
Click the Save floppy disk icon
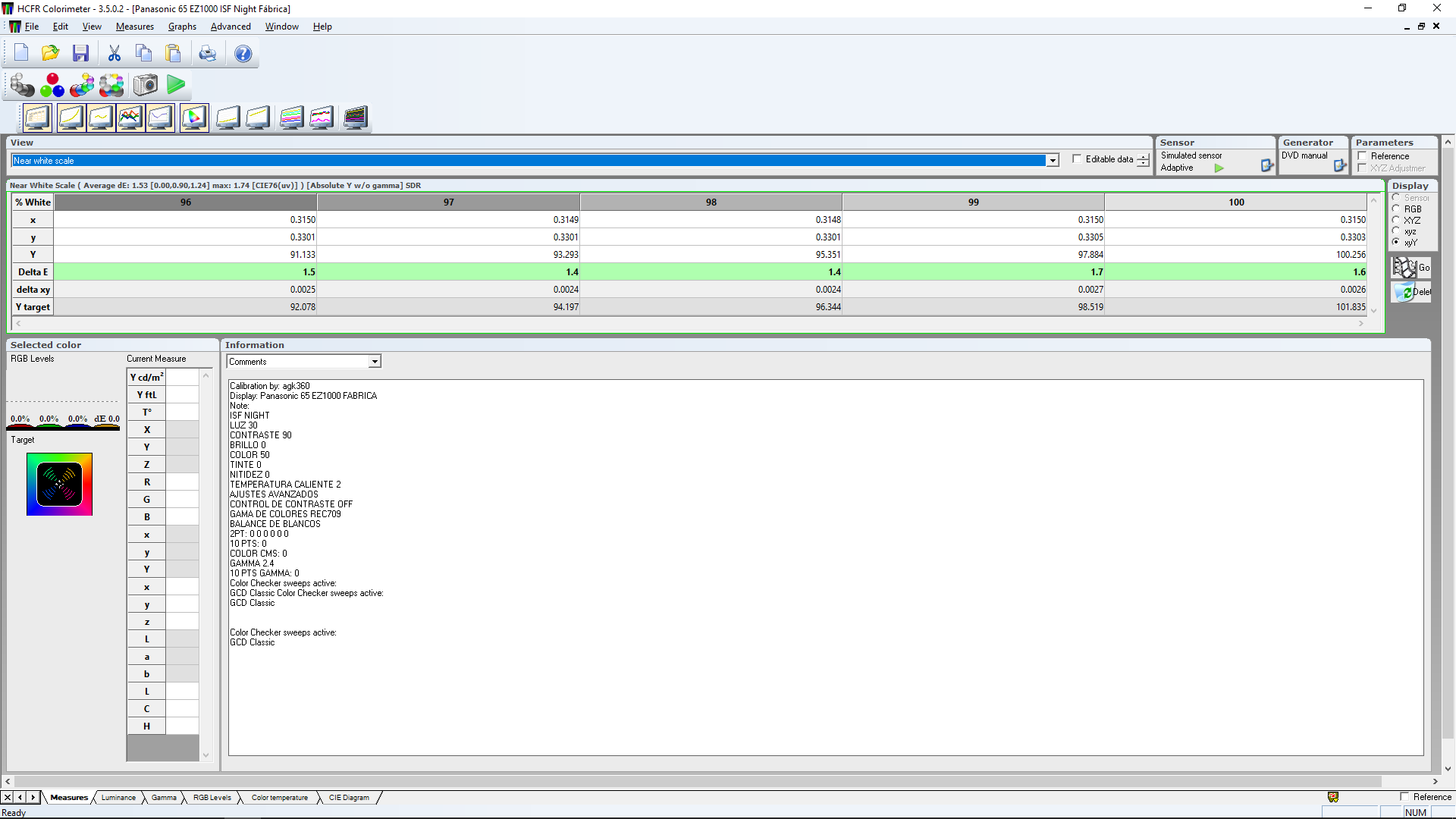(x=80, y=54)
